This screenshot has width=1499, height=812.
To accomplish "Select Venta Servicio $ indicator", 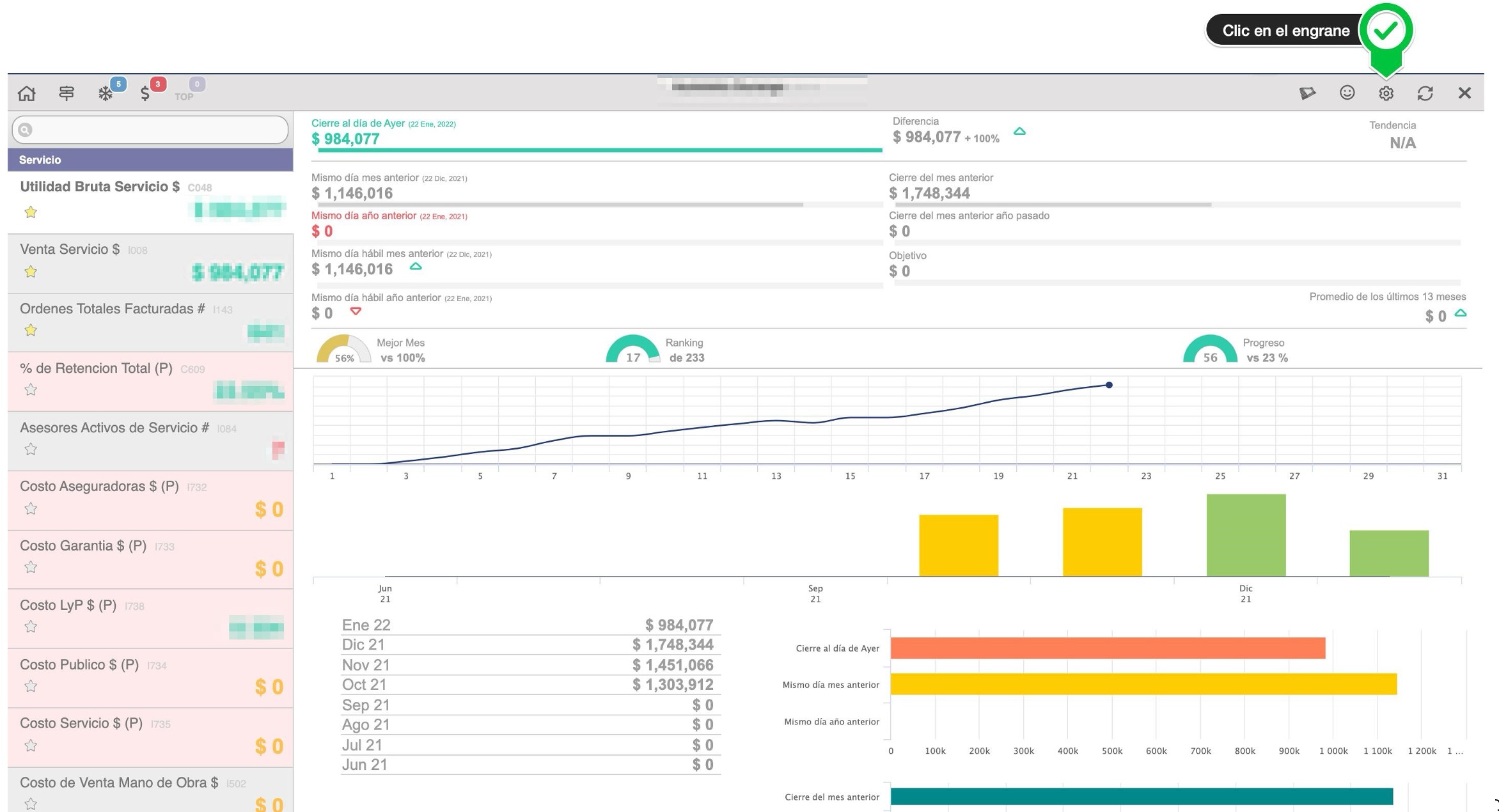I will 150,263.
